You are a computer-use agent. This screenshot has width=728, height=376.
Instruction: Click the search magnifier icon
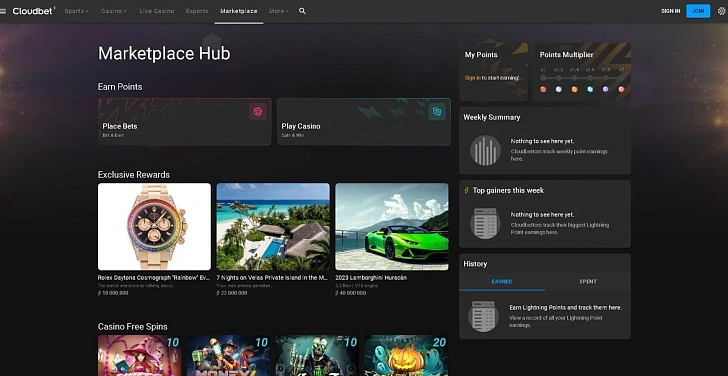pos(302,11)
